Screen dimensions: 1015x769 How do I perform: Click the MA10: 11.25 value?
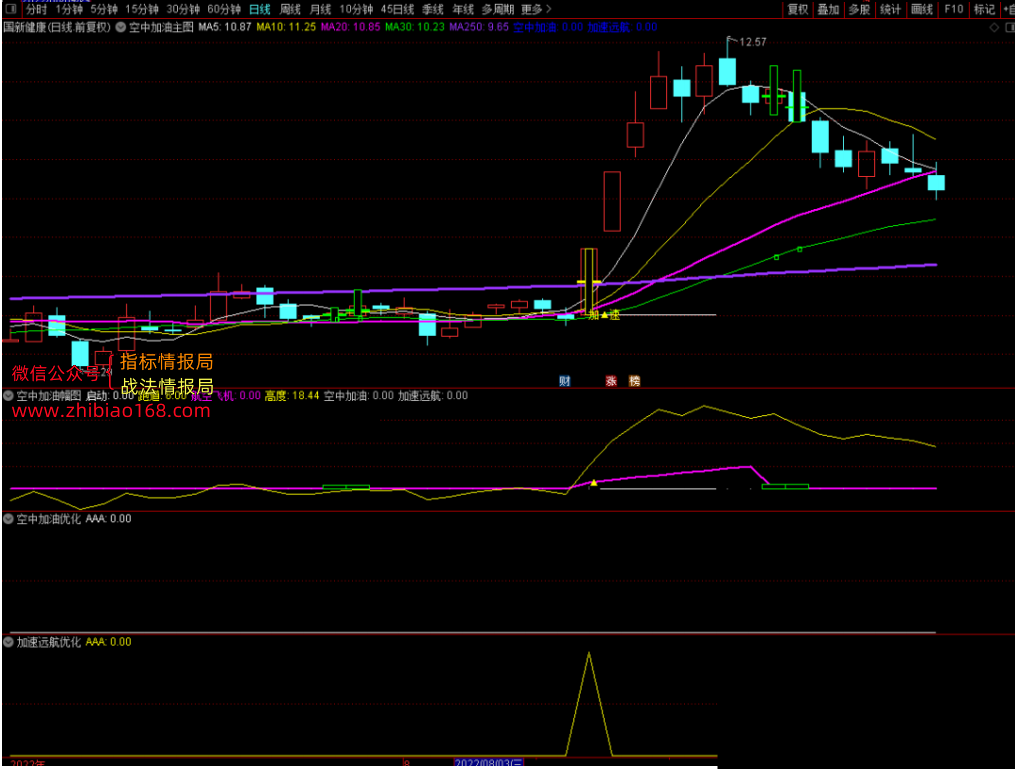tap(286, 27)
